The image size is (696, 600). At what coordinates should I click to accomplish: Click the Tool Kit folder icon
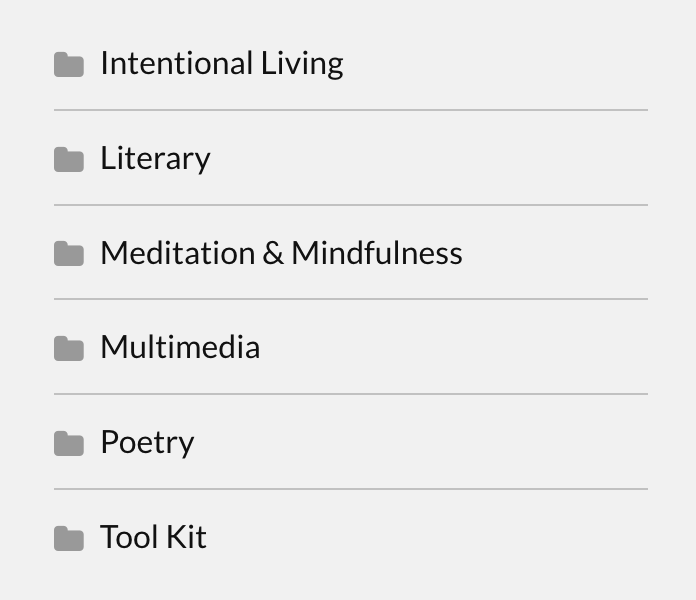click(x=68, y=538)
